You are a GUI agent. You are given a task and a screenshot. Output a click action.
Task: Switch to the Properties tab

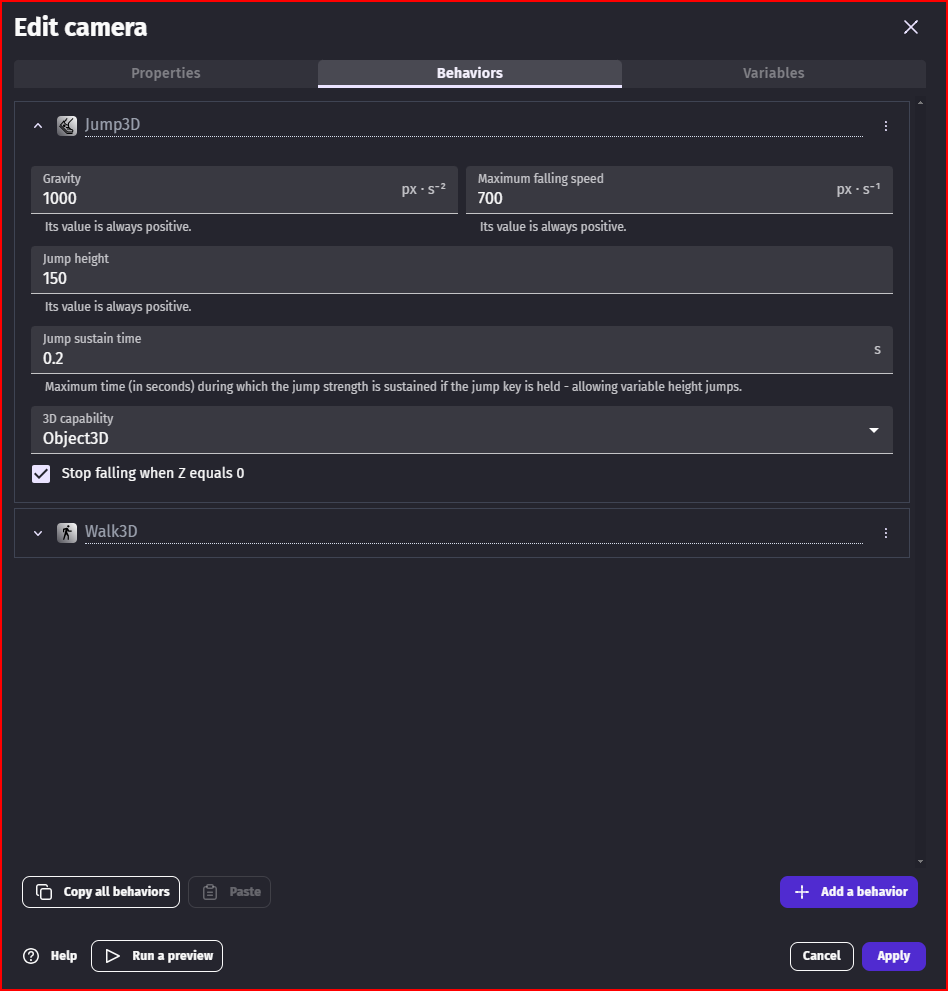click(166, 73)
